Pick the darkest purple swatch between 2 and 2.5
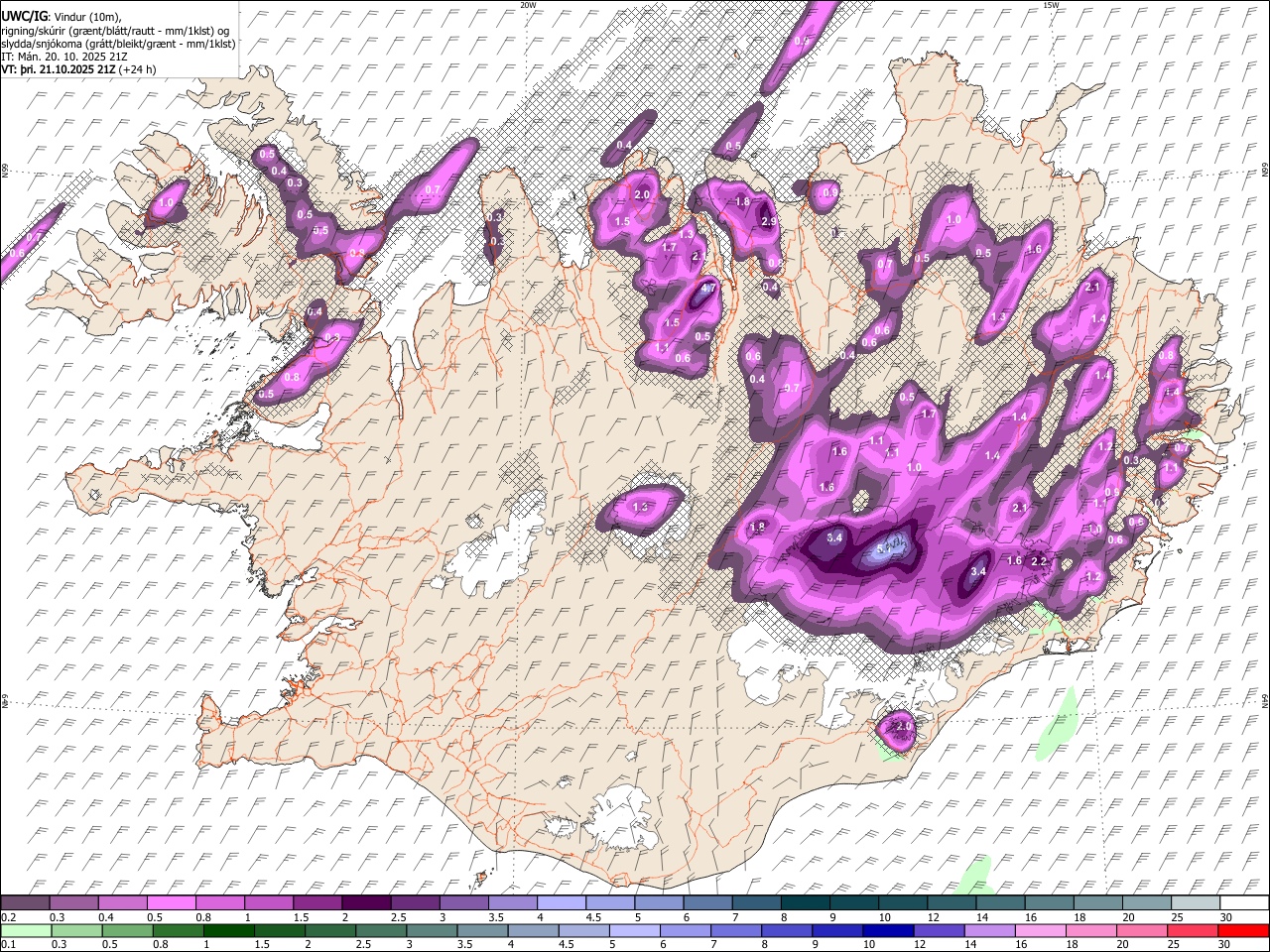Viewport: 1270px width, 952px height. tap(366, 903)
